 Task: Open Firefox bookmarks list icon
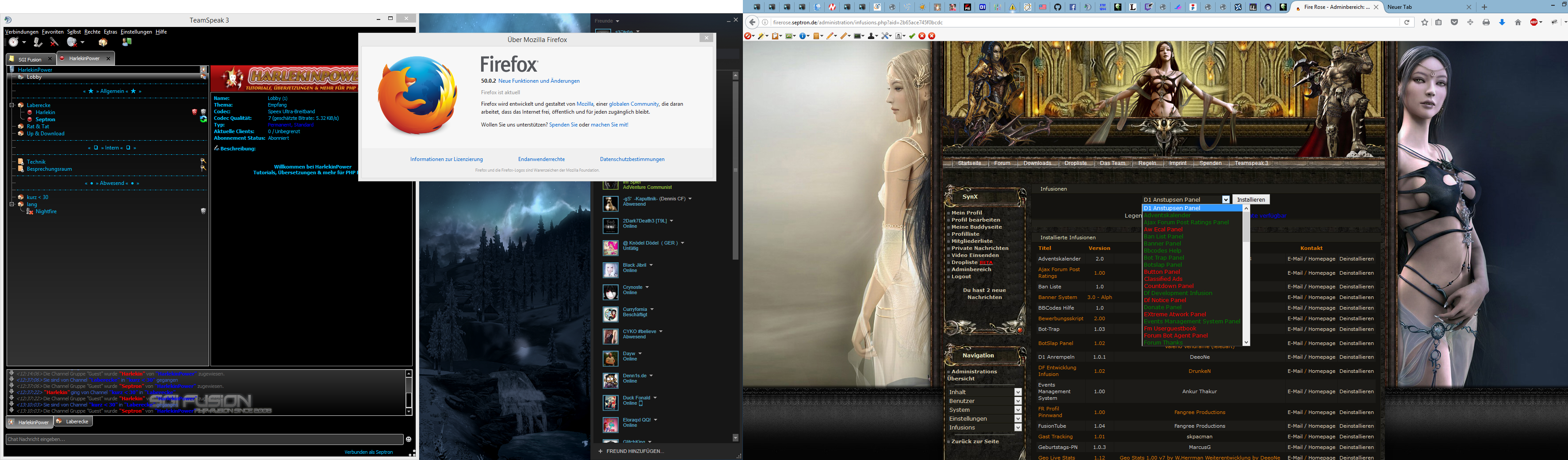(x=1438, y=23)
